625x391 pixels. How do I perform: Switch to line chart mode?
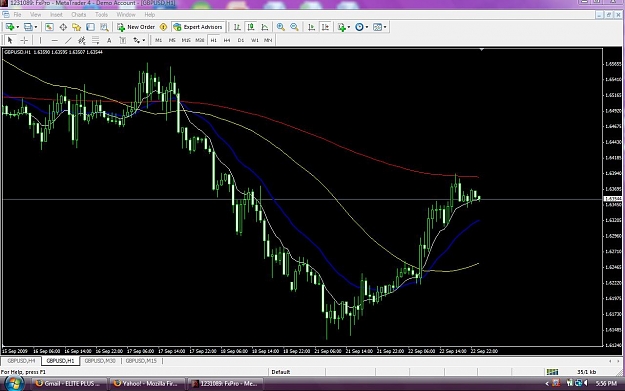[265, 27]
